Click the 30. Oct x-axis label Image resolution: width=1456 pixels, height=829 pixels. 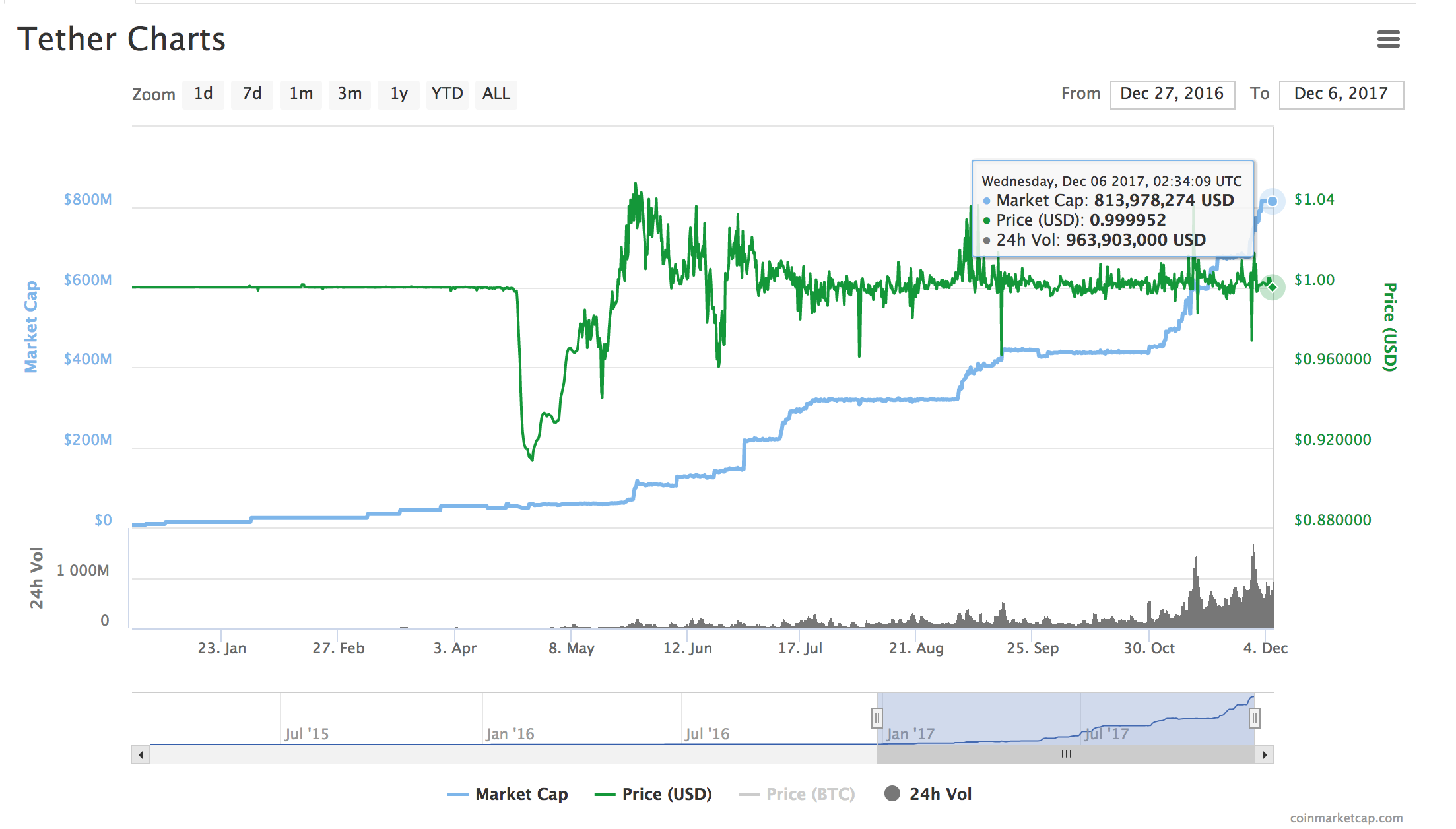[x=1149, y=648]
